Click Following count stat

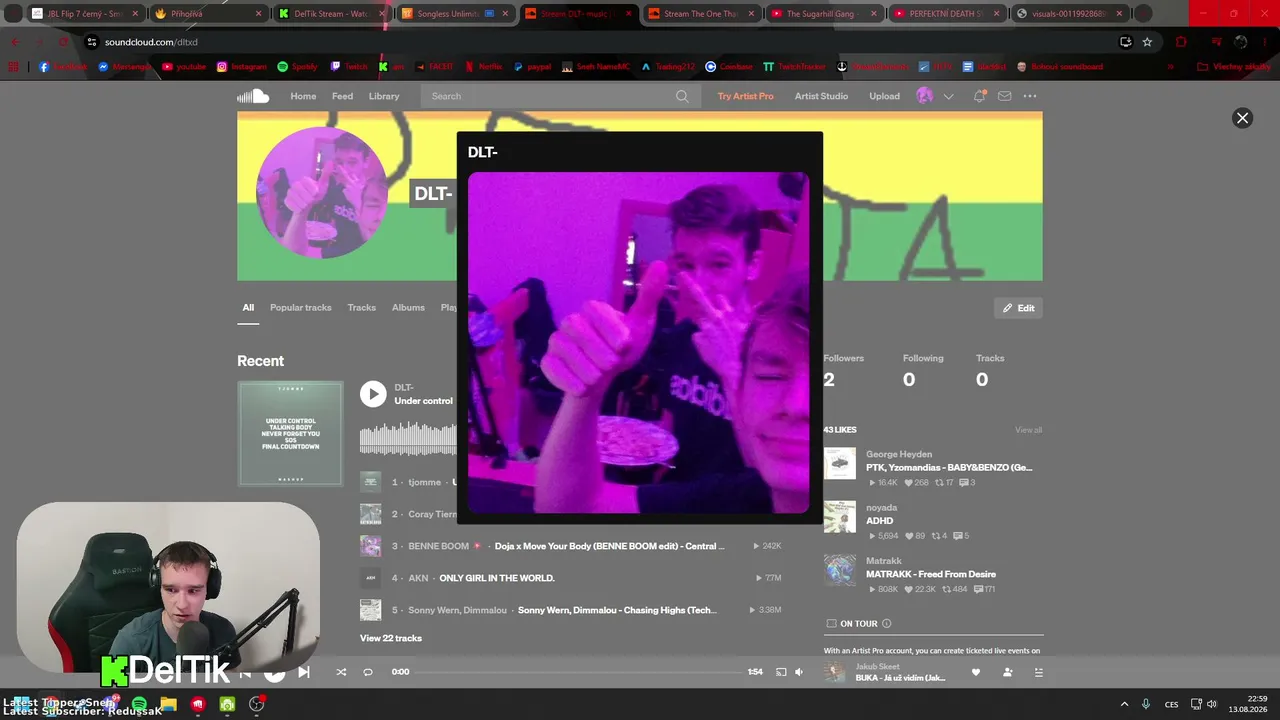coord(923,371)
